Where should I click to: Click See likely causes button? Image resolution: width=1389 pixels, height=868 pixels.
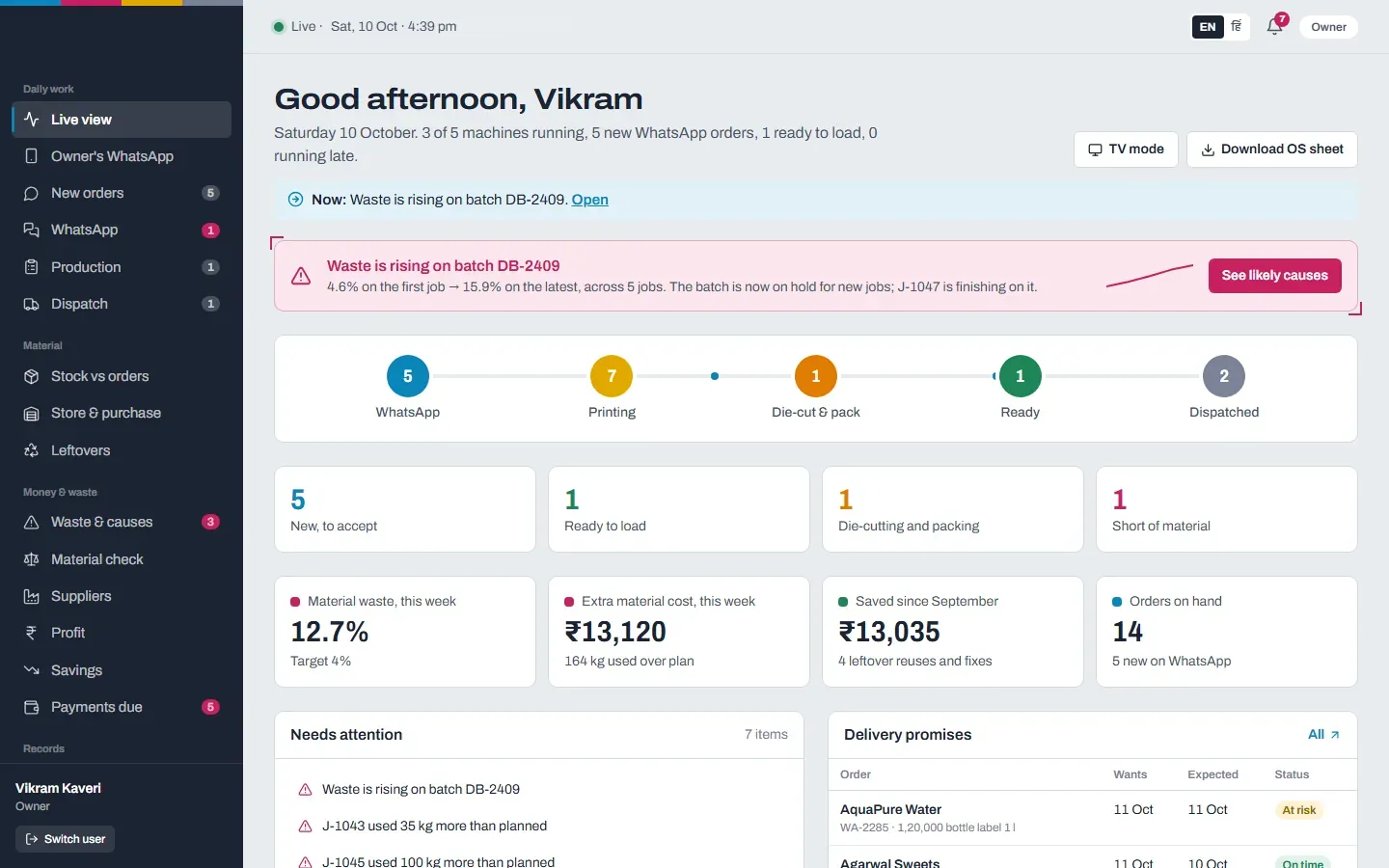[1275, 276]
